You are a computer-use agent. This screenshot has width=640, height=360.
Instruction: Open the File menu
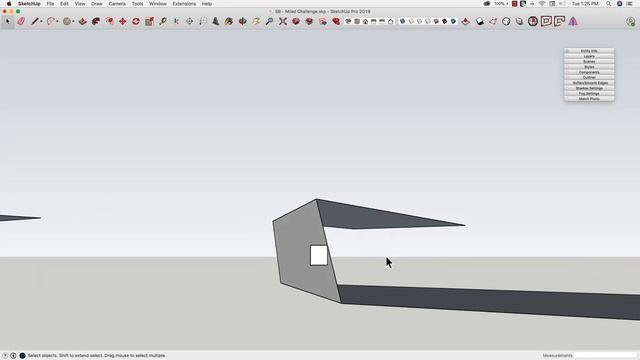pos(50,4)
